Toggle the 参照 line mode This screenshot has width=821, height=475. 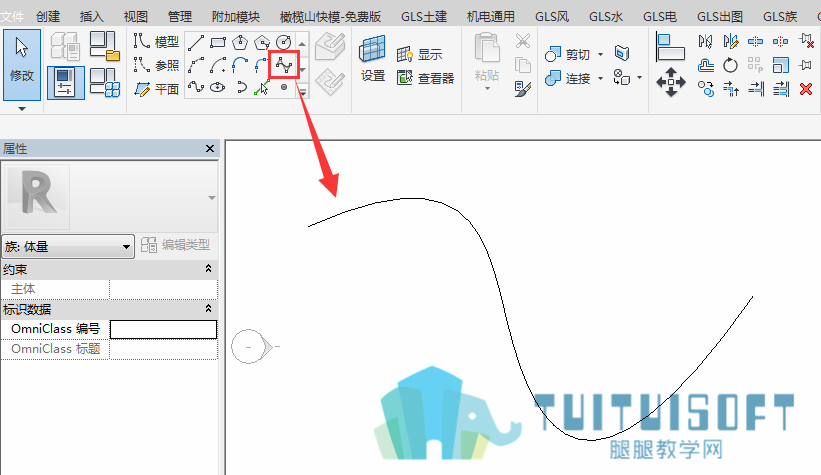click(x=156, y=65)
